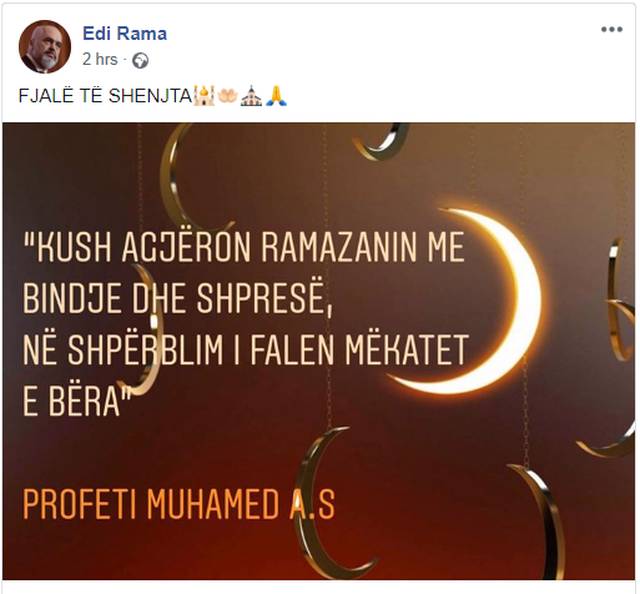Click the KUSH AGJËRON RAMAZANIN ME line

click(x=244, y=247)
